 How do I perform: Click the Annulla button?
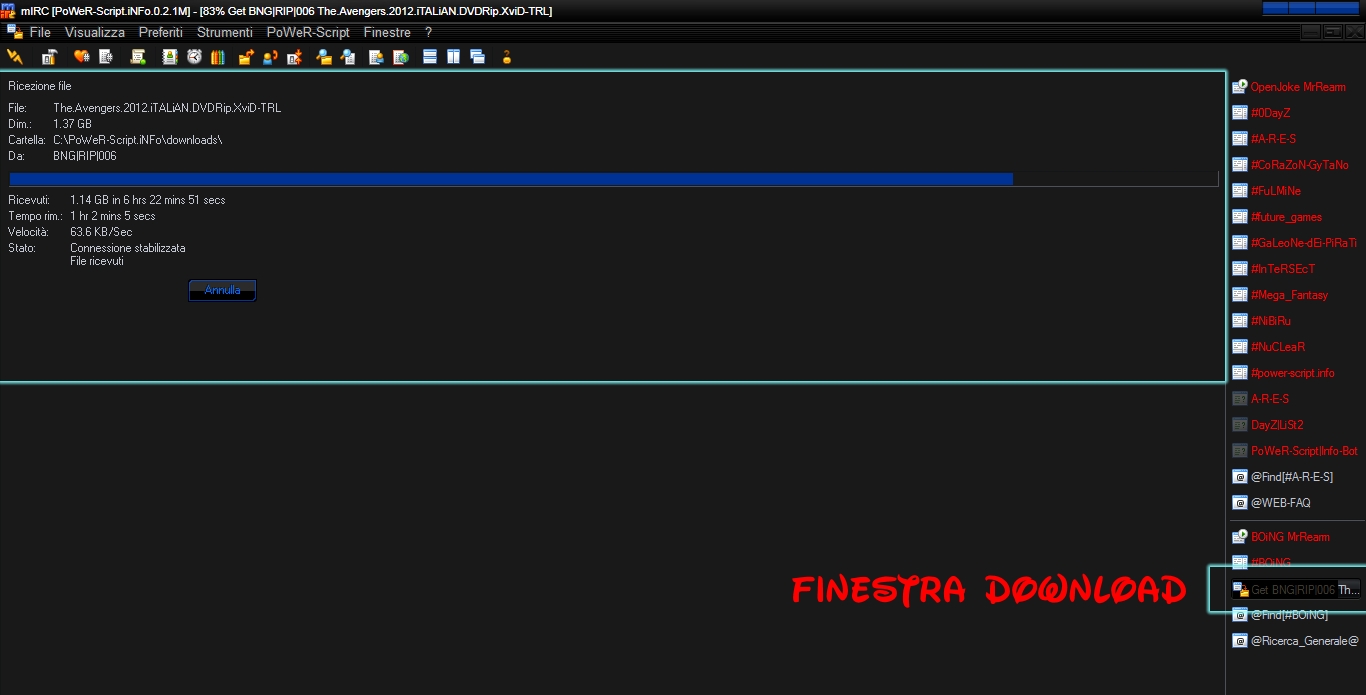tap(222, 290)
